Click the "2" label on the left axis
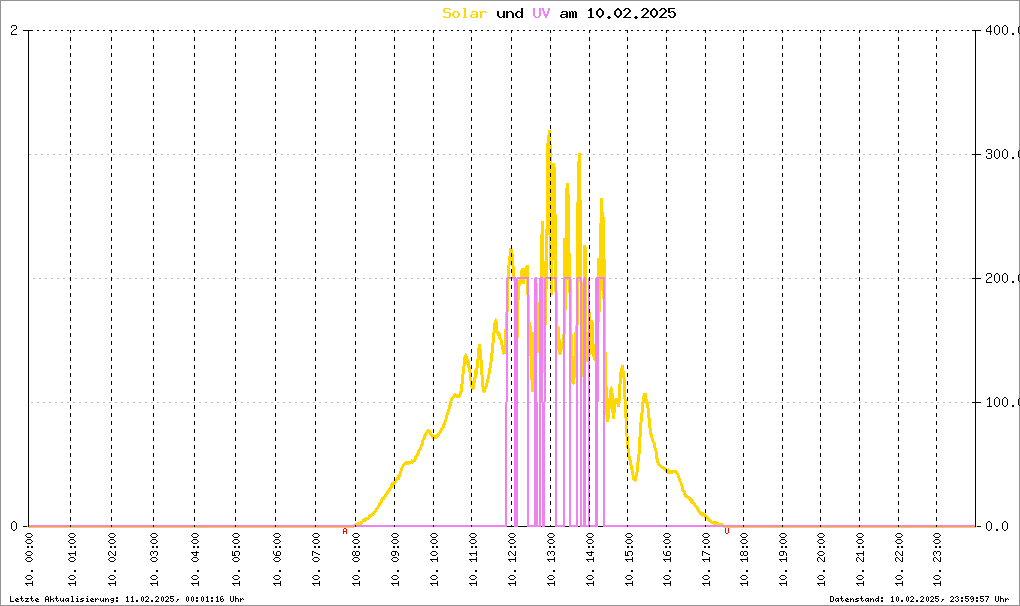Viewport: 1020px width, 606px height. pyautogui.click(x=14, y=31)
